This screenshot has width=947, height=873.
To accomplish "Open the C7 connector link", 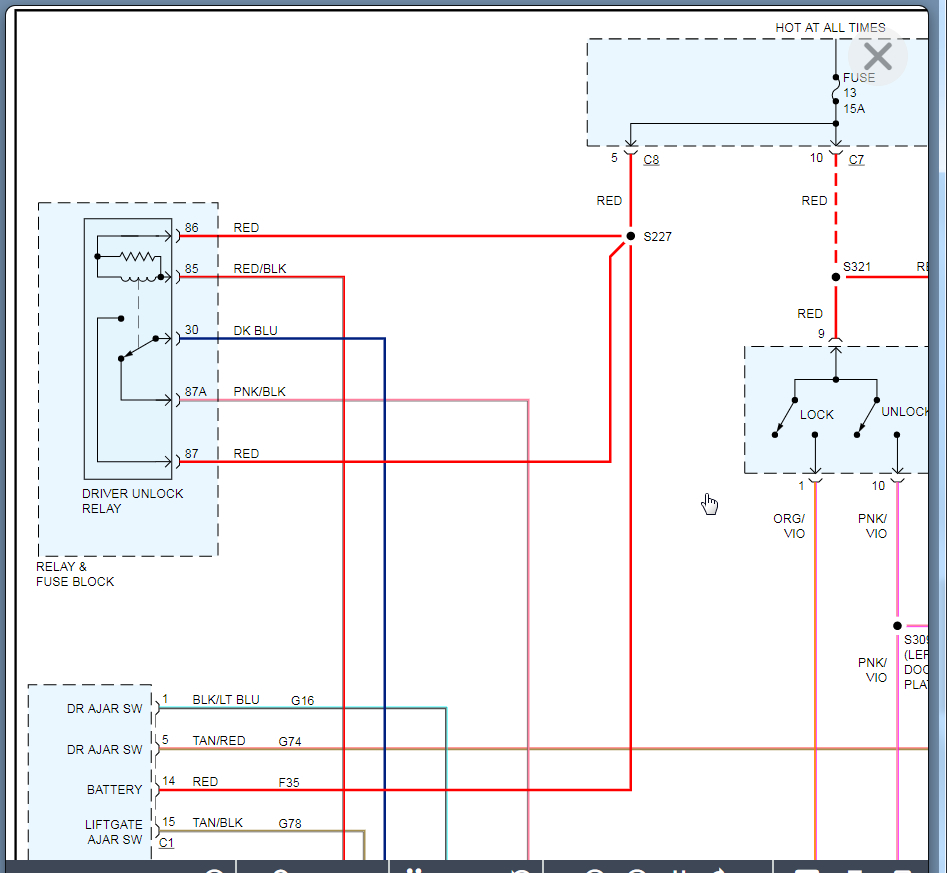I will point(856,159).
